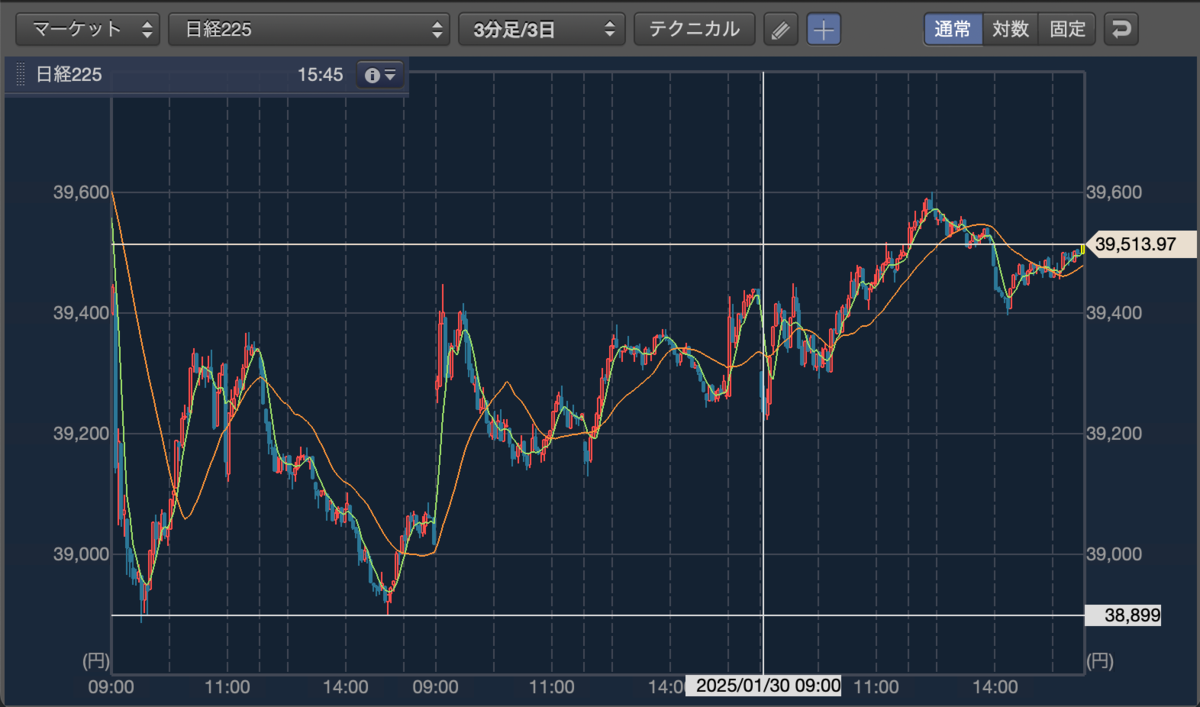Open the 3分足/3日 timeframe dropdown
The width and height of the screenshot is (1200, 707).
(x=542, y=29)
